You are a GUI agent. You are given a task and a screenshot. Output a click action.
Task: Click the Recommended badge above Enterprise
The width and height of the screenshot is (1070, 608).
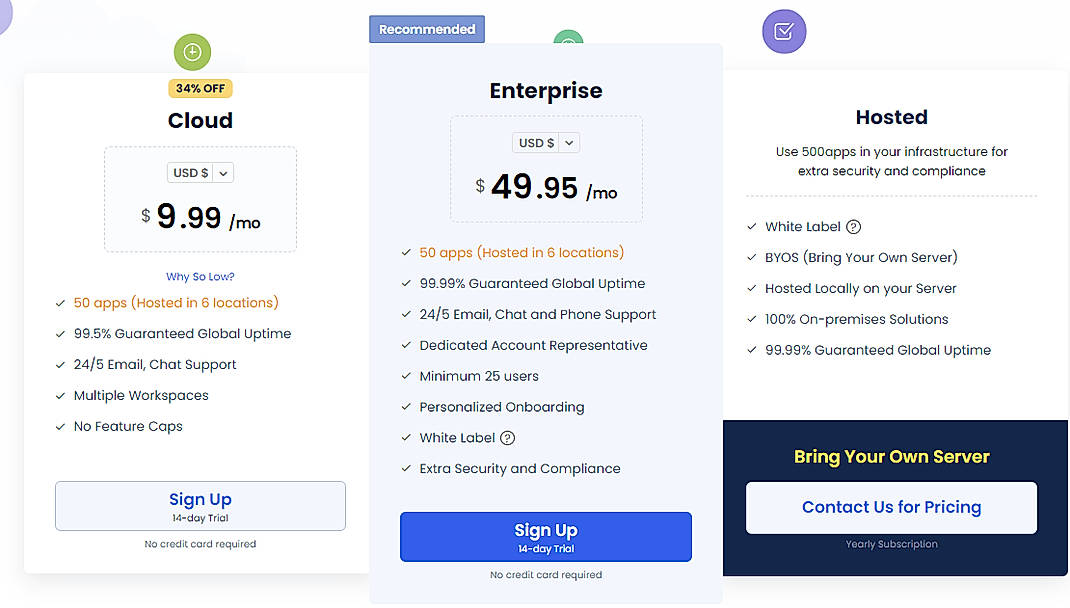(x=426, y=29)
